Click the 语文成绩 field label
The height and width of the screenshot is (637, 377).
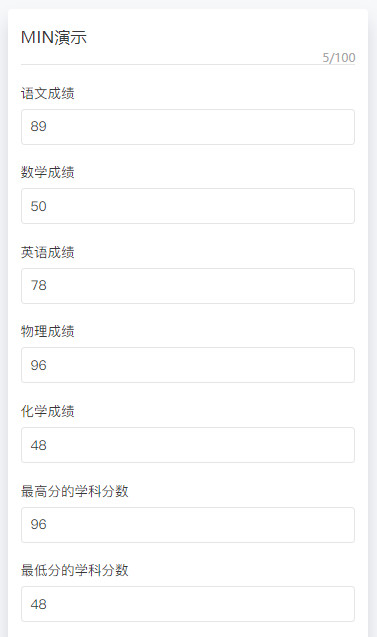pos(48,93)
